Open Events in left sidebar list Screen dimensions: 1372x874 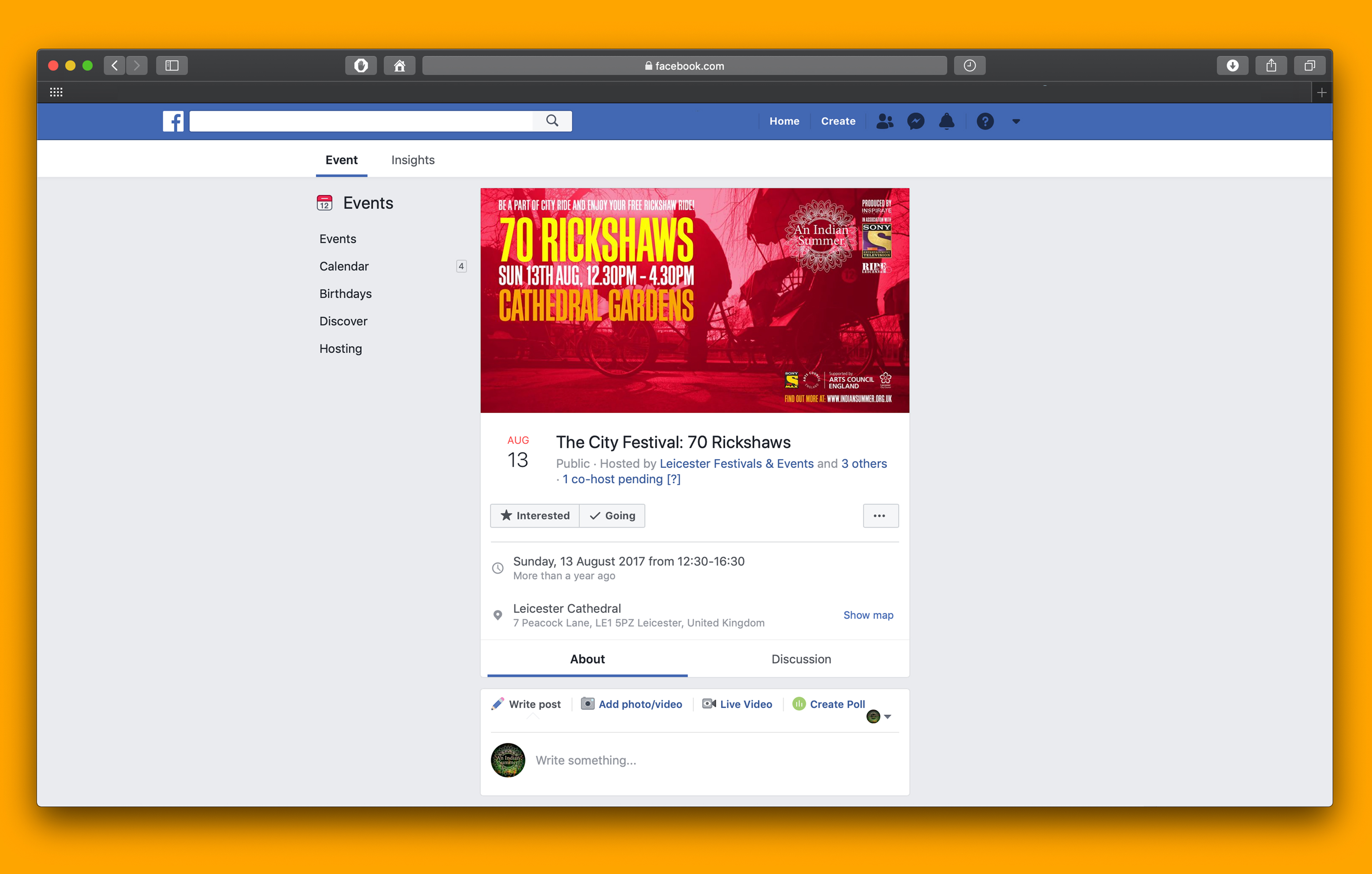(x=337, y=239)
